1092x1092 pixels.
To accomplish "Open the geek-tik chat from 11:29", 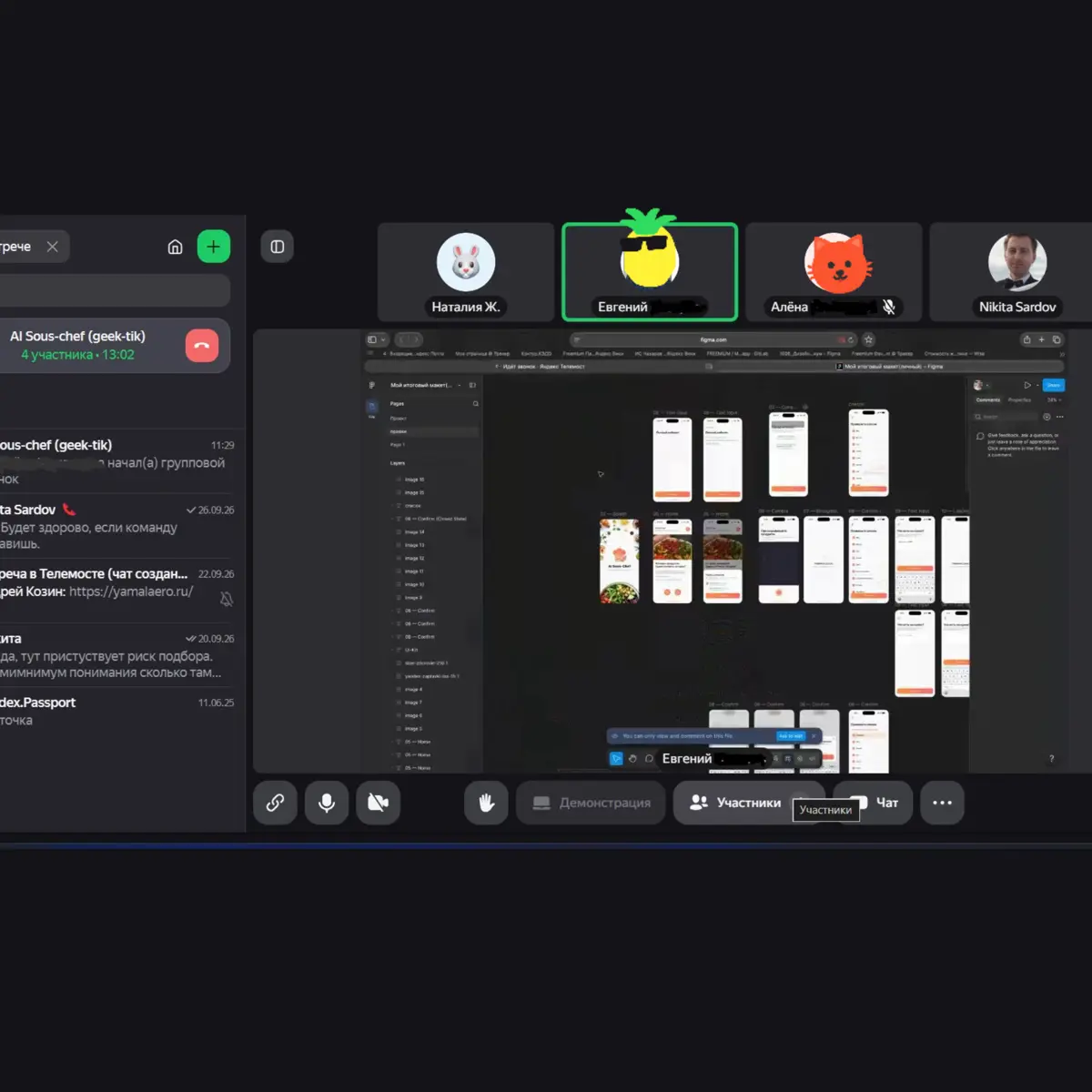I will click(x=118, y=461).
